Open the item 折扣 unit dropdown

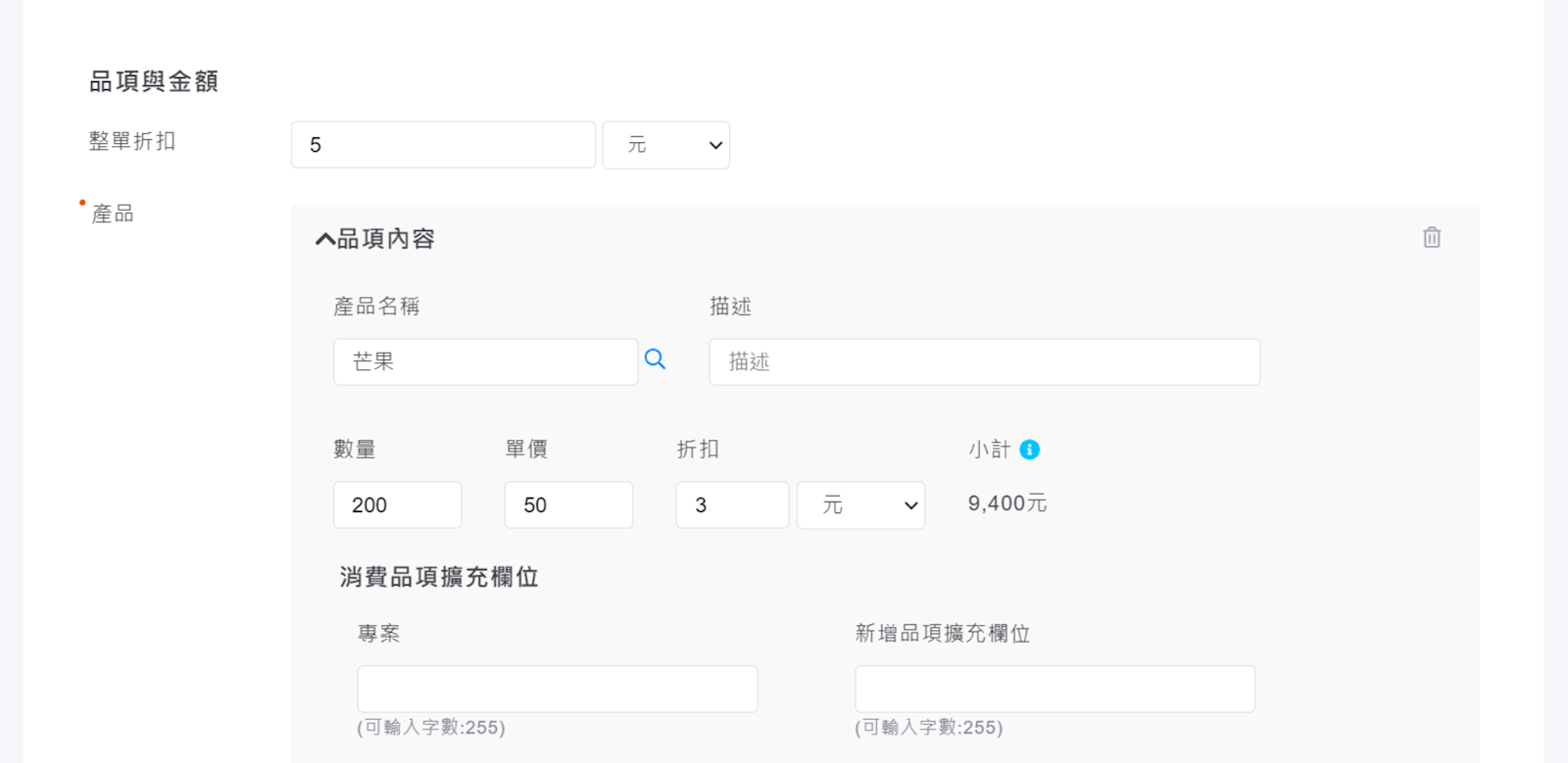[860, 505]
